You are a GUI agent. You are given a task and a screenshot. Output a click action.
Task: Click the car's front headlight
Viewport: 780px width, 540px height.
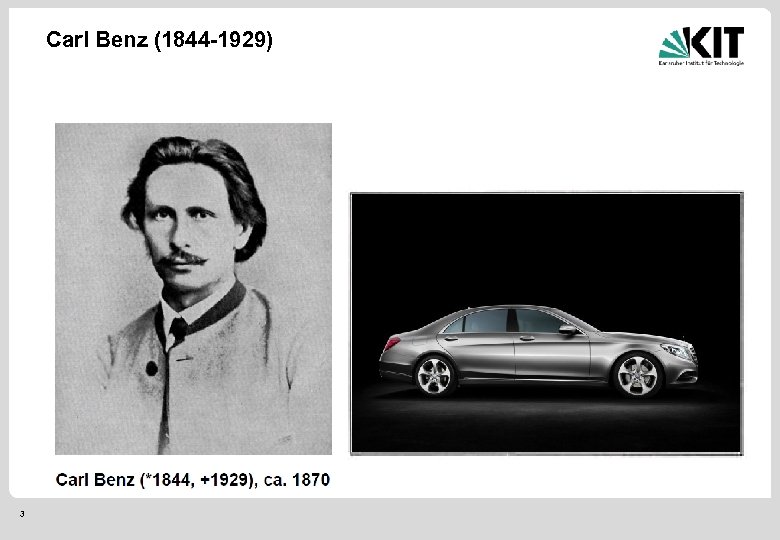tap(678, 351)
